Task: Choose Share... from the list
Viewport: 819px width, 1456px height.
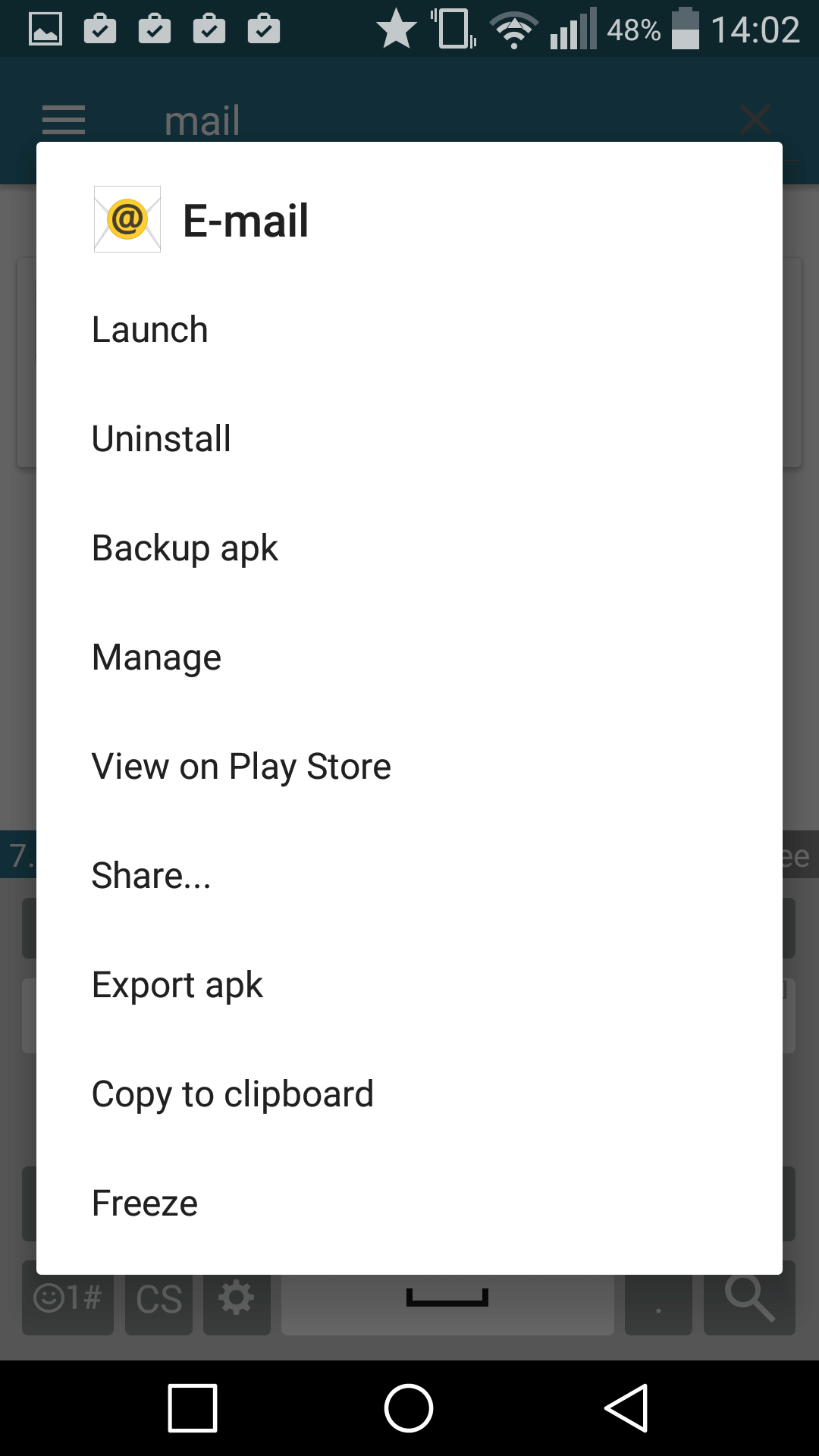Action: 409,876
